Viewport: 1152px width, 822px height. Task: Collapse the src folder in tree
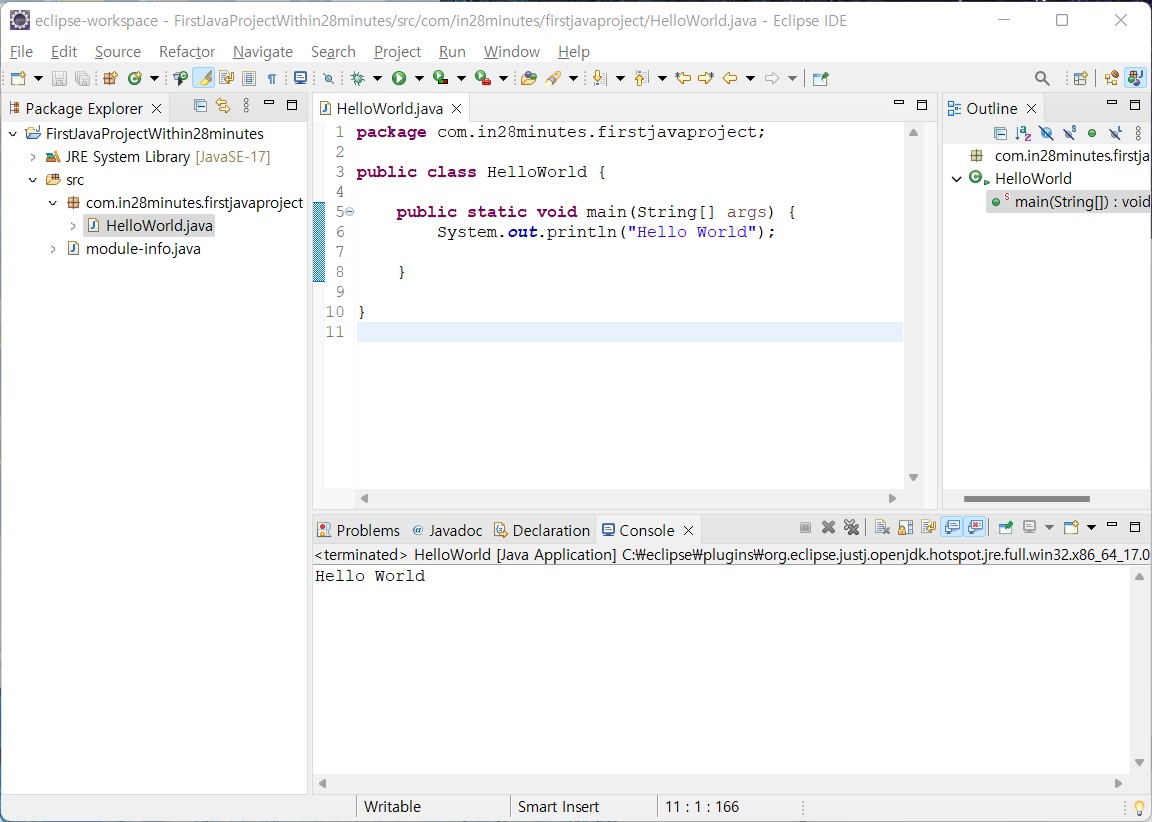coord(33,180)
